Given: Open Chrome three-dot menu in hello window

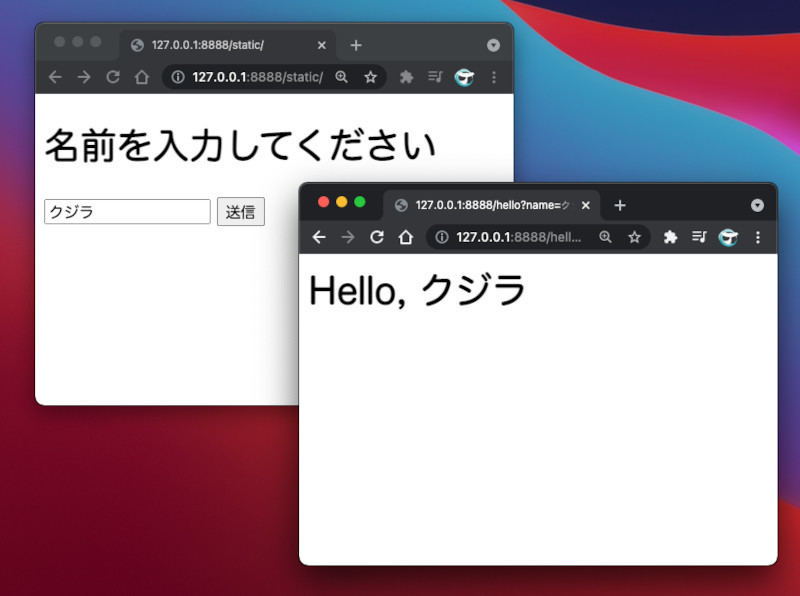Looking at the screenshot, I should [x=758, y=237].
